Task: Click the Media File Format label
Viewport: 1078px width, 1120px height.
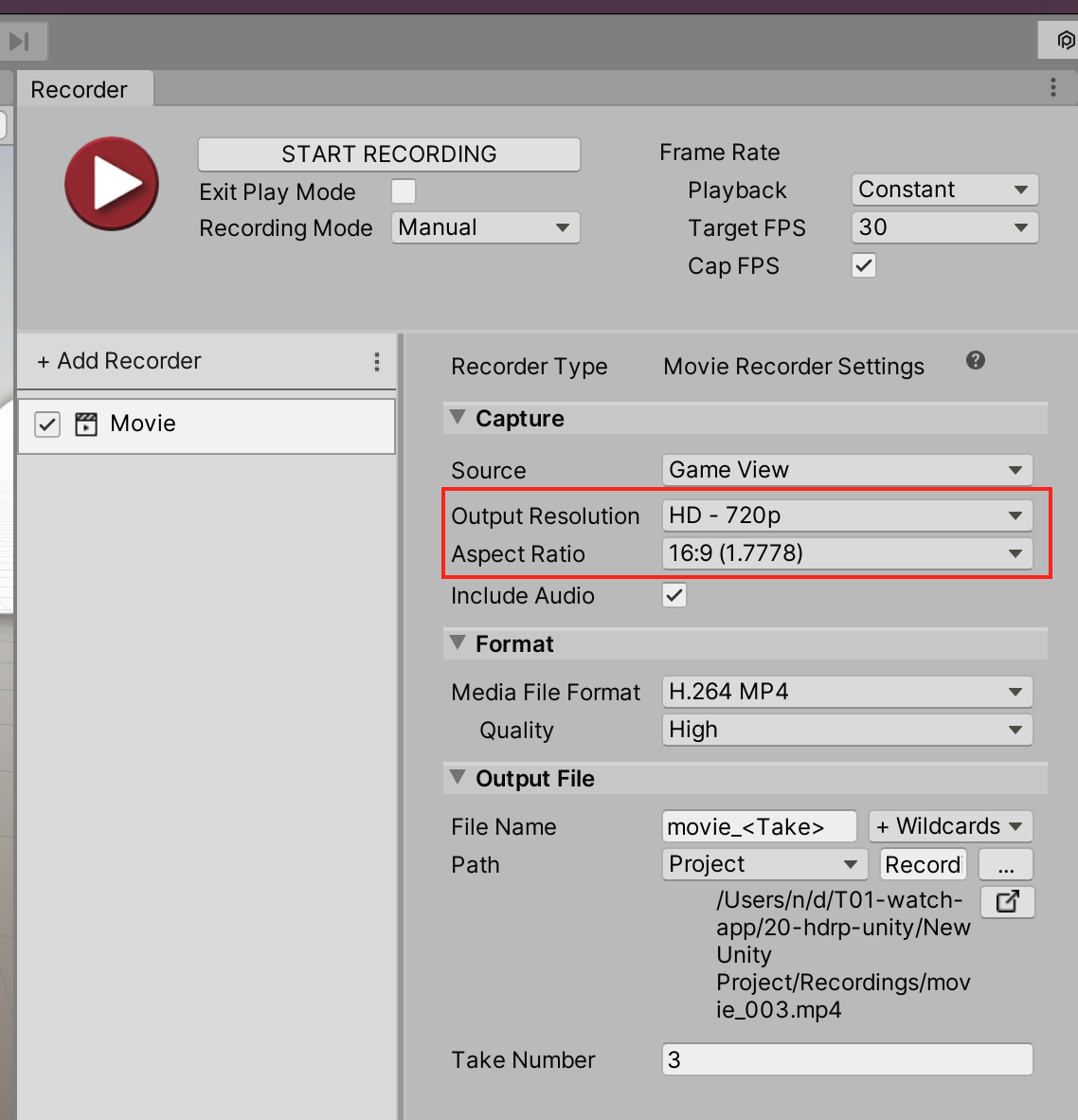Action: tap(547, 692)
